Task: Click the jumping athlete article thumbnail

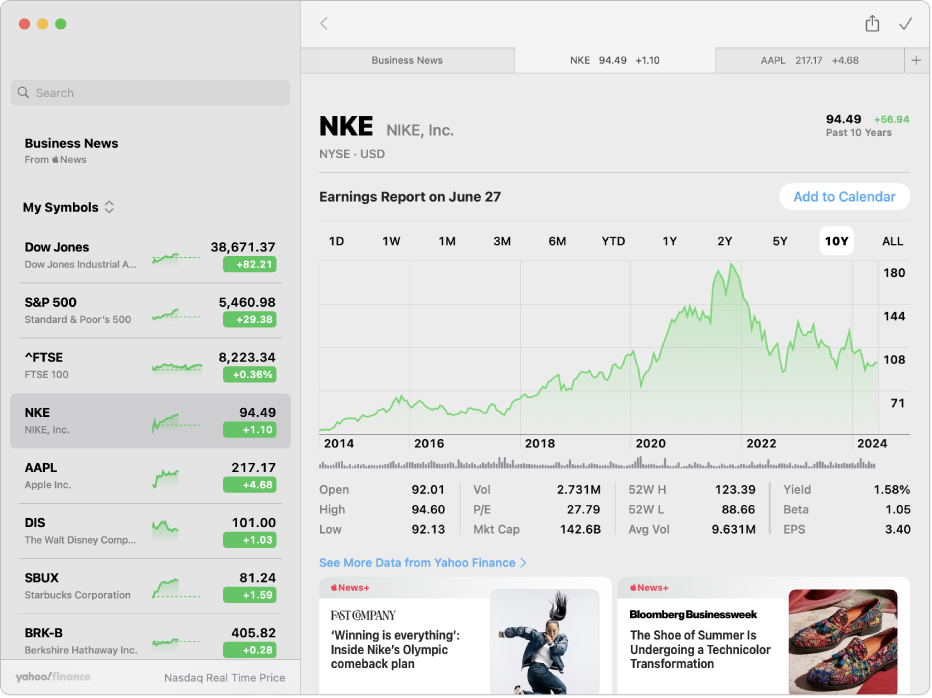Action: coord(544,642)
